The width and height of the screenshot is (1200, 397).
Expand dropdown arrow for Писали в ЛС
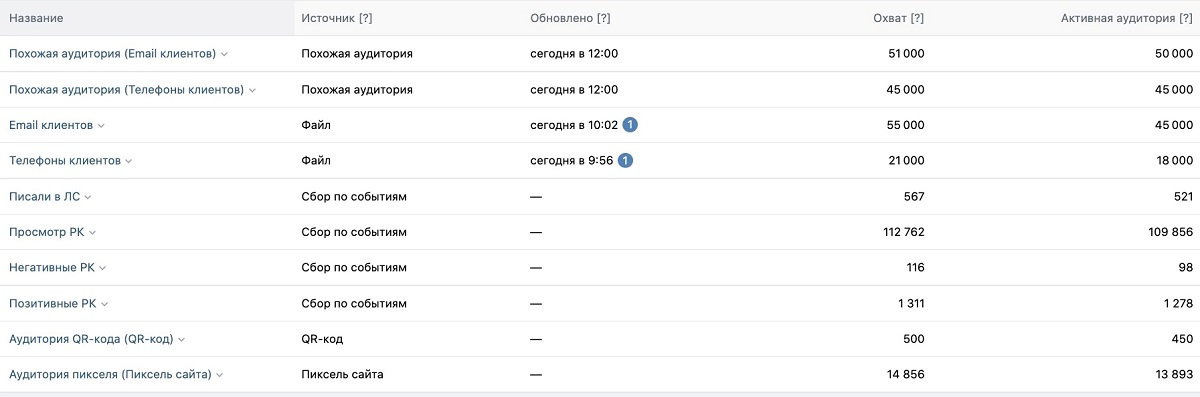(x=88, y=197)
